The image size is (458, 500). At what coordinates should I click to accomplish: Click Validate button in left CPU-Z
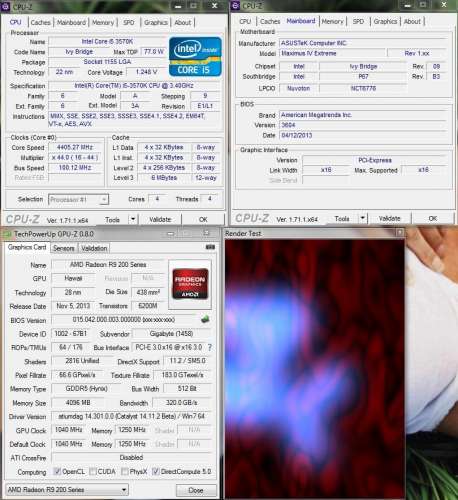pyautogui.click(x=160, y=219)
